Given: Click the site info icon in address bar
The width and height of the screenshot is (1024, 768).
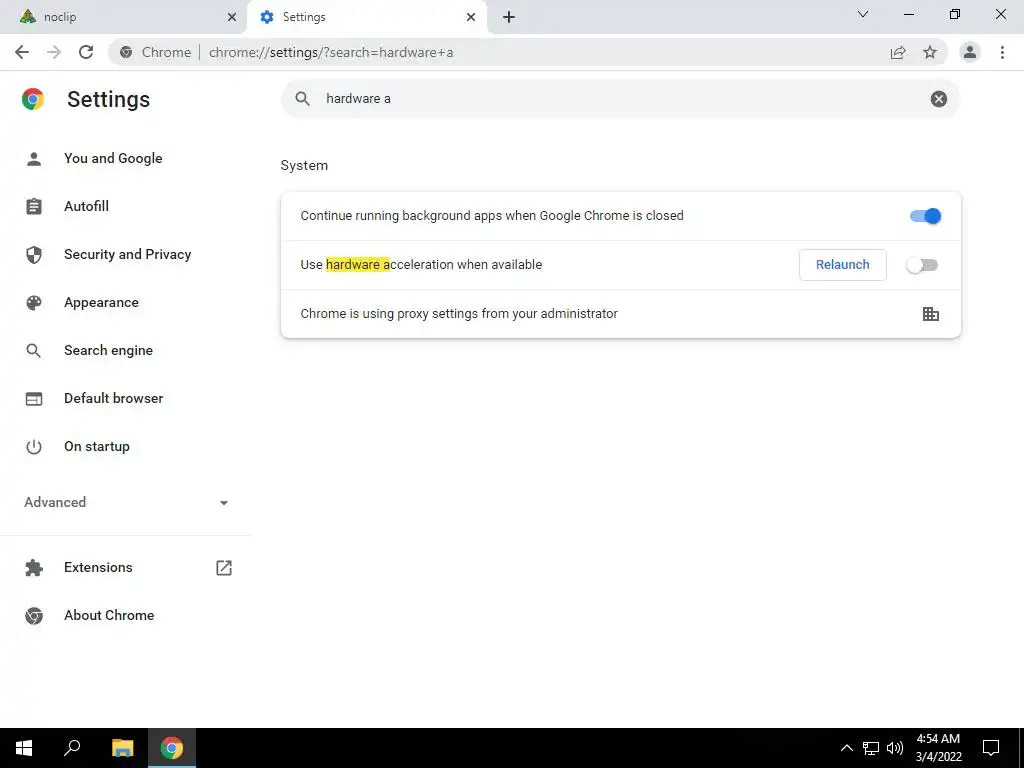Looking at the screenshot, I should [126, 52].
